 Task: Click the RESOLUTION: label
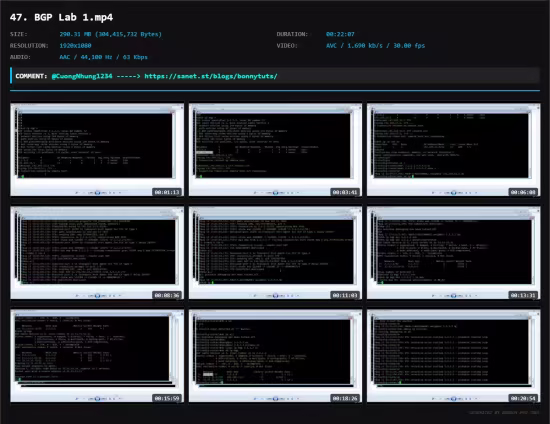pyautogui.click(x=29, y=46)
